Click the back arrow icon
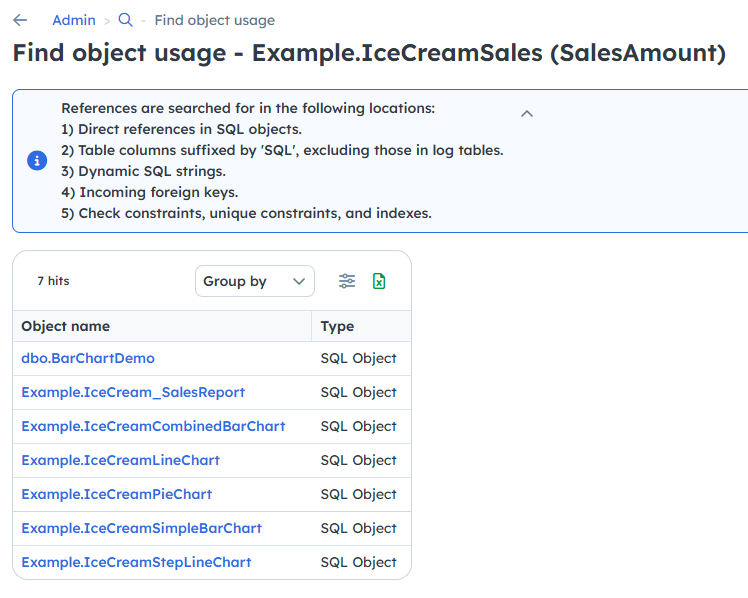Screen dimensions: 748x598 (x=20, y=20)
